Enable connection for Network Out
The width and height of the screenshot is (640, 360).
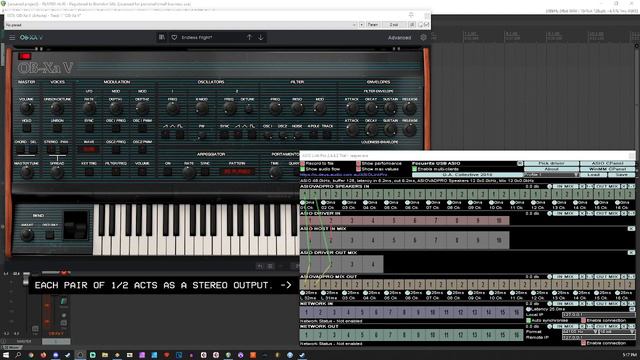tap(583, 343)
